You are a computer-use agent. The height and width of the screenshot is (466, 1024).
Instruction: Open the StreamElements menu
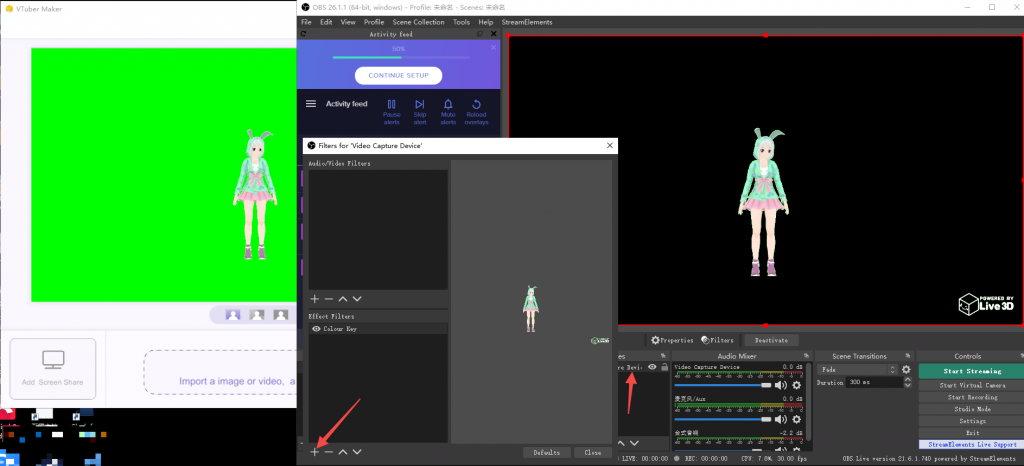[x=526, y=22]
